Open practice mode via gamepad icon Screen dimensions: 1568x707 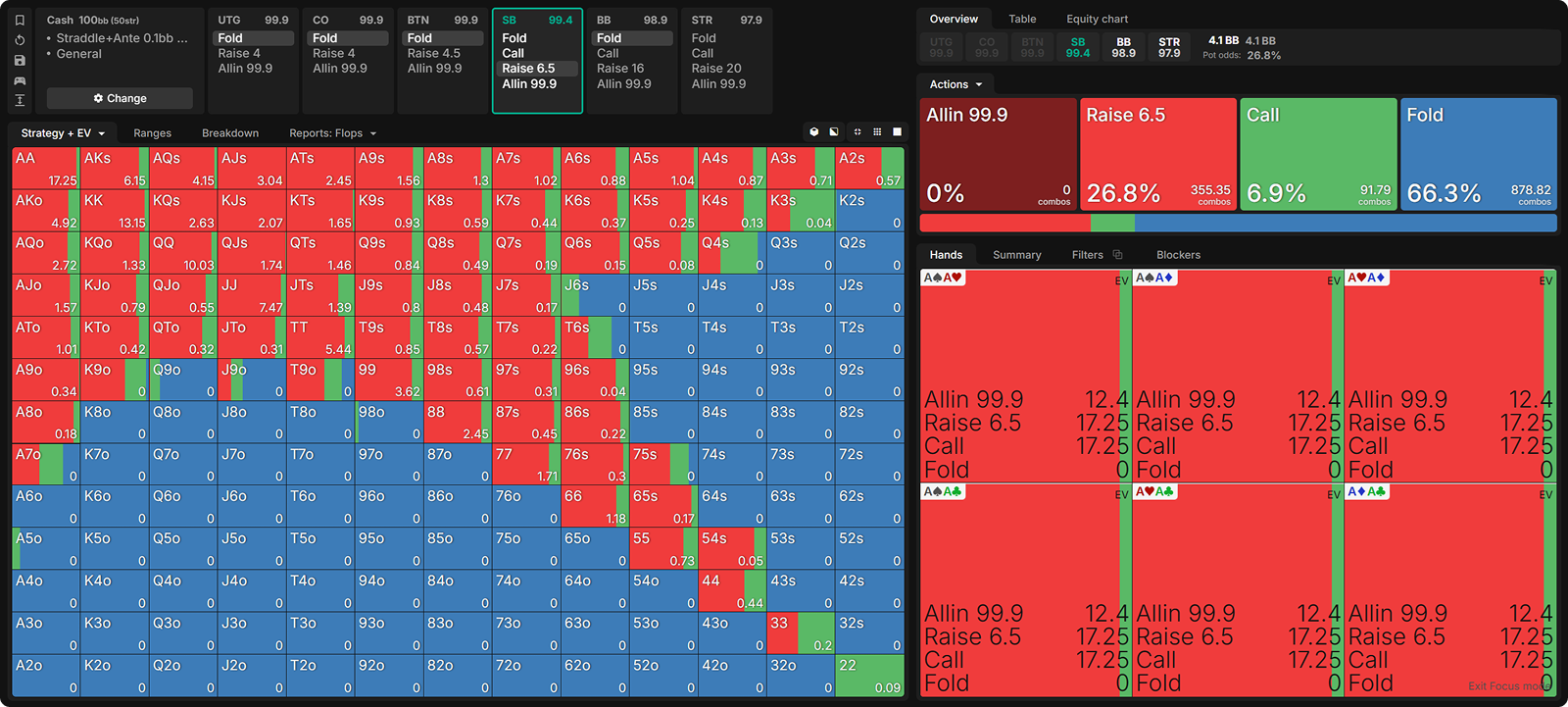click(20, 80)
